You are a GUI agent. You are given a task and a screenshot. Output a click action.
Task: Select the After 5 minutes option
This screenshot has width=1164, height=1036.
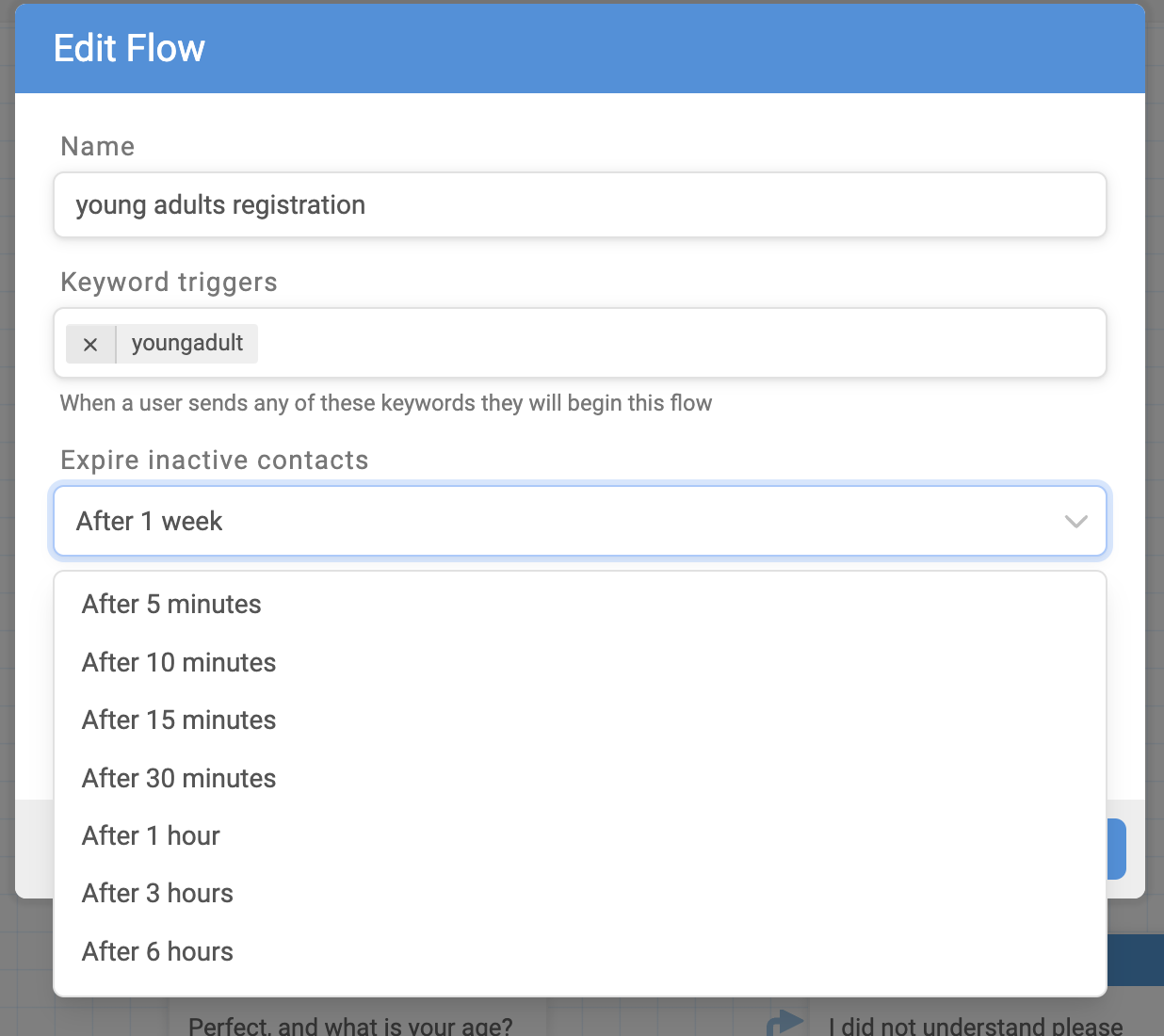pos(170,604)
